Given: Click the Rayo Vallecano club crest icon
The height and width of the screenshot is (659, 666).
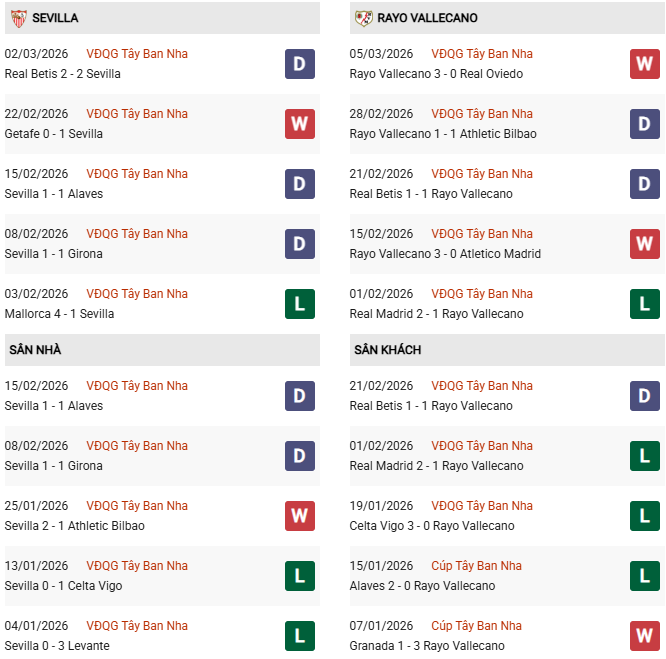Looking at the screenshot, I should pyautogui.click(x=363, y=18).
